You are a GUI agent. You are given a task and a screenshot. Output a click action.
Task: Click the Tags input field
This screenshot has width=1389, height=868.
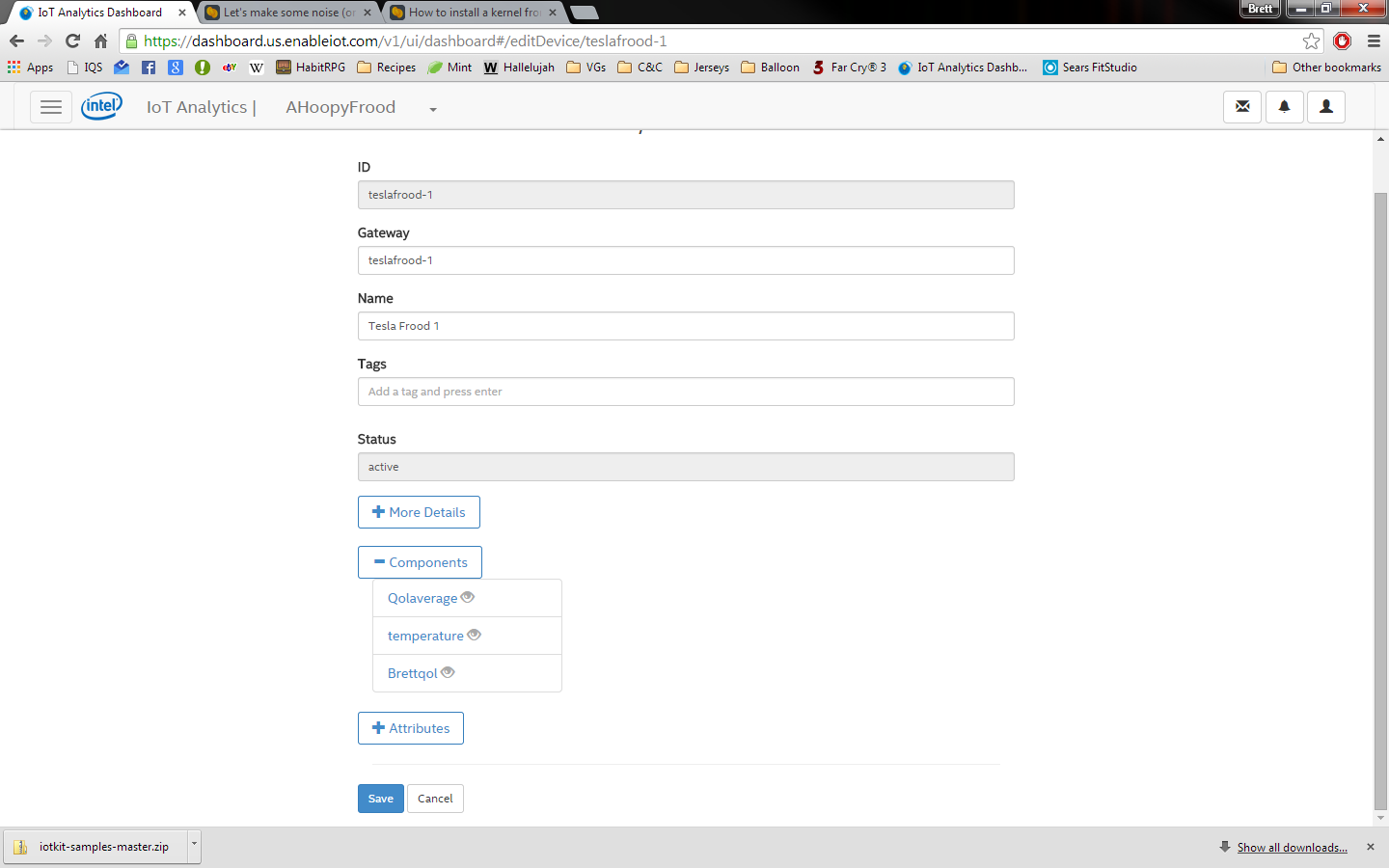(x=686, y=392)
